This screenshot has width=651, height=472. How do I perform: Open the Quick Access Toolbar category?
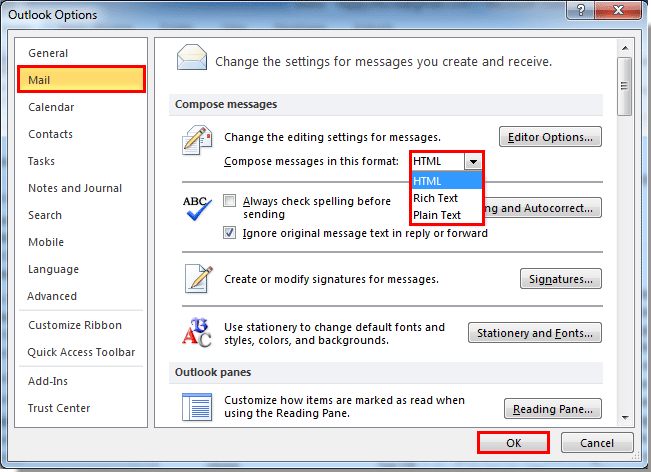tap(81, 352)
